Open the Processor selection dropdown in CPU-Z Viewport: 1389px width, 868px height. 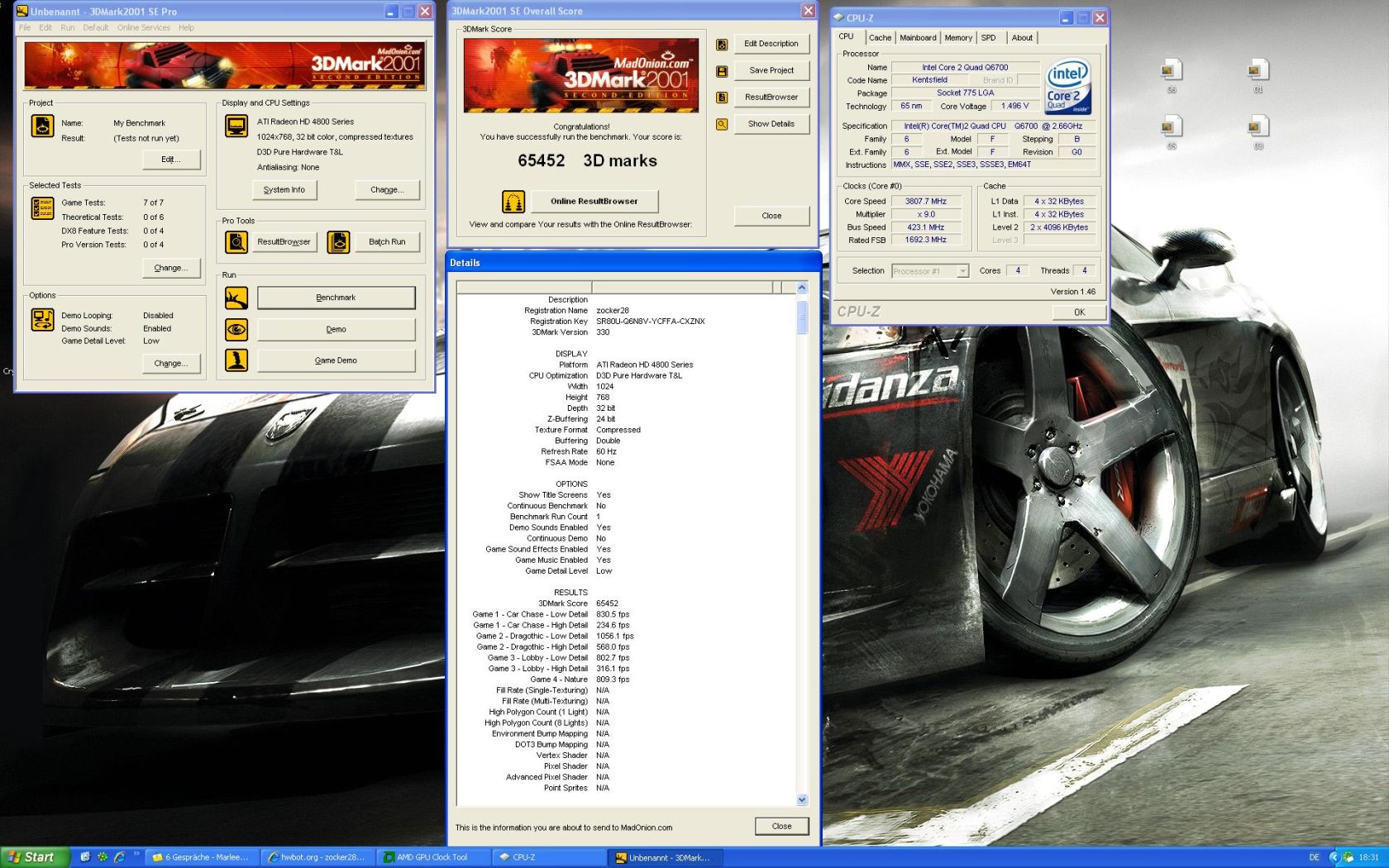[x=962, y=271]
